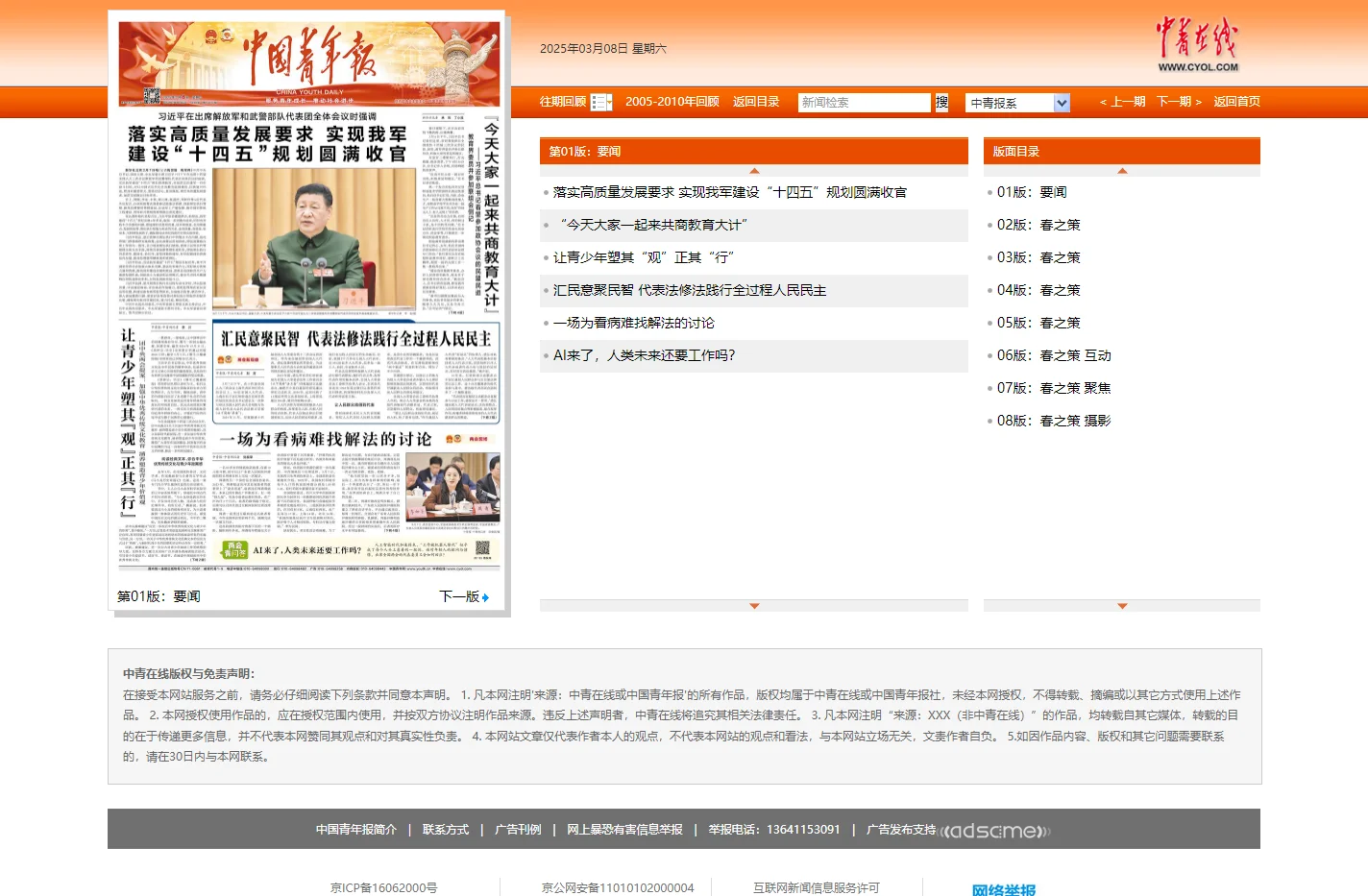Screen dimensions: 1368x896
Task: Open article 汇民意聚民智 代表法修法践行全过程人民民主
Action: click(x=690, y=290)
